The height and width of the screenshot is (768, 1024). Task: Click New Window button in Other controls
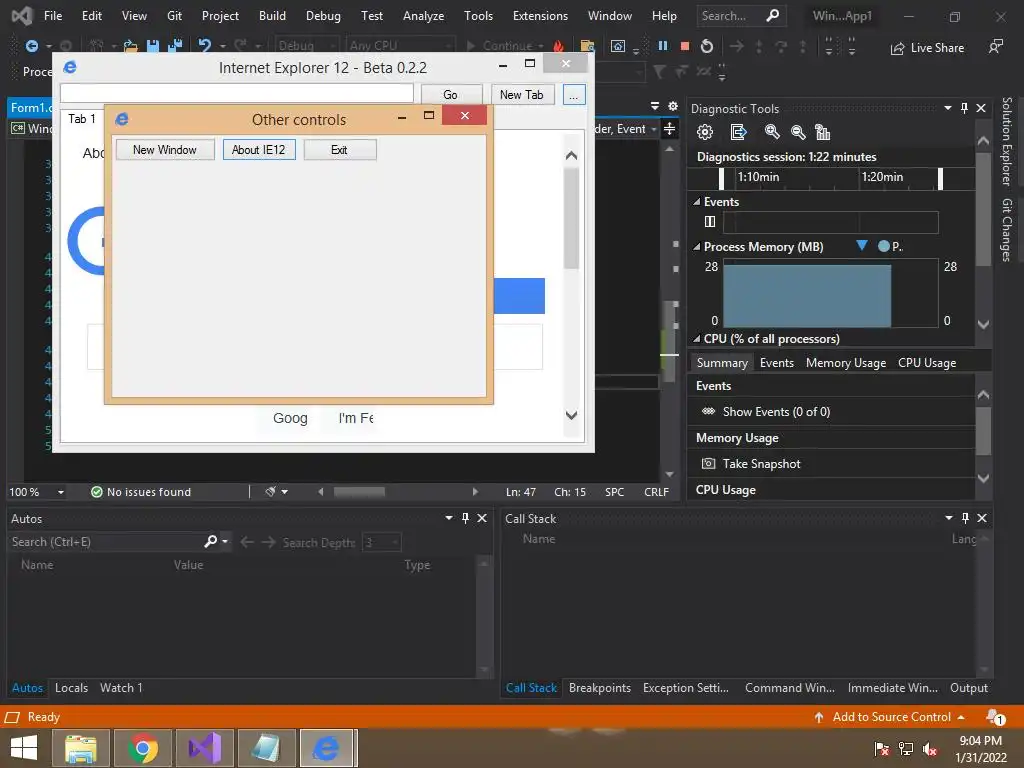pos(165,150)
